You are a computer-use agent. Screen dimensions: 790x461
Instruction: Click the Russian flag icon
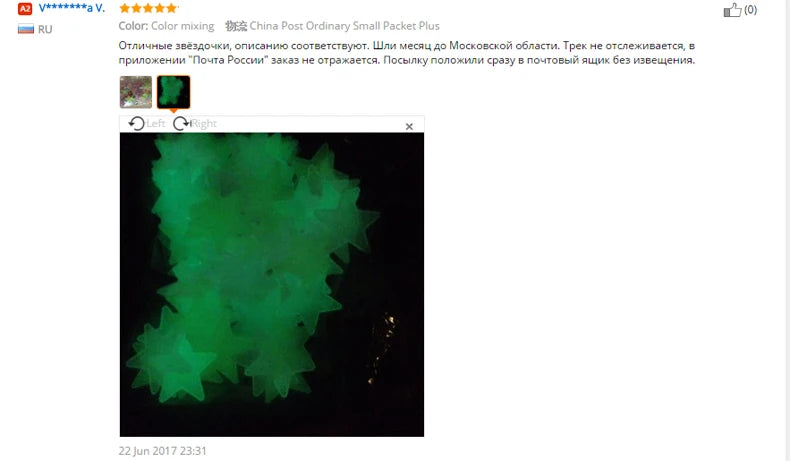[x=26, y=29]
